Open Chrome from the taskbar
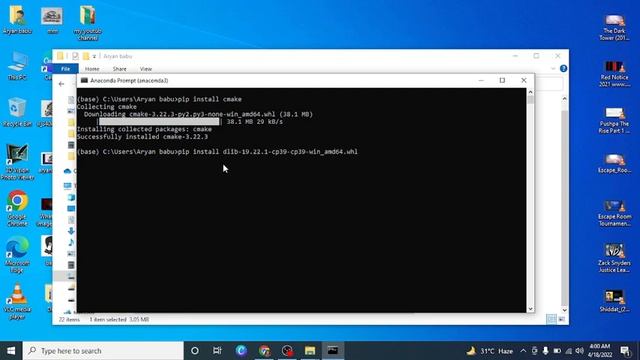The image size is (640, 360). [x=264, y=351]
